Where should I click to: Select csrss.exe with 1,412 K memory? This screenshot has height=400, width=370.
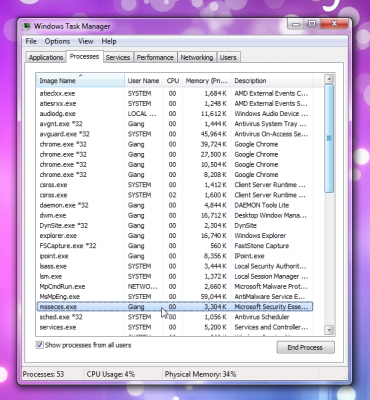pyautogui.click(x=174, y=185)
